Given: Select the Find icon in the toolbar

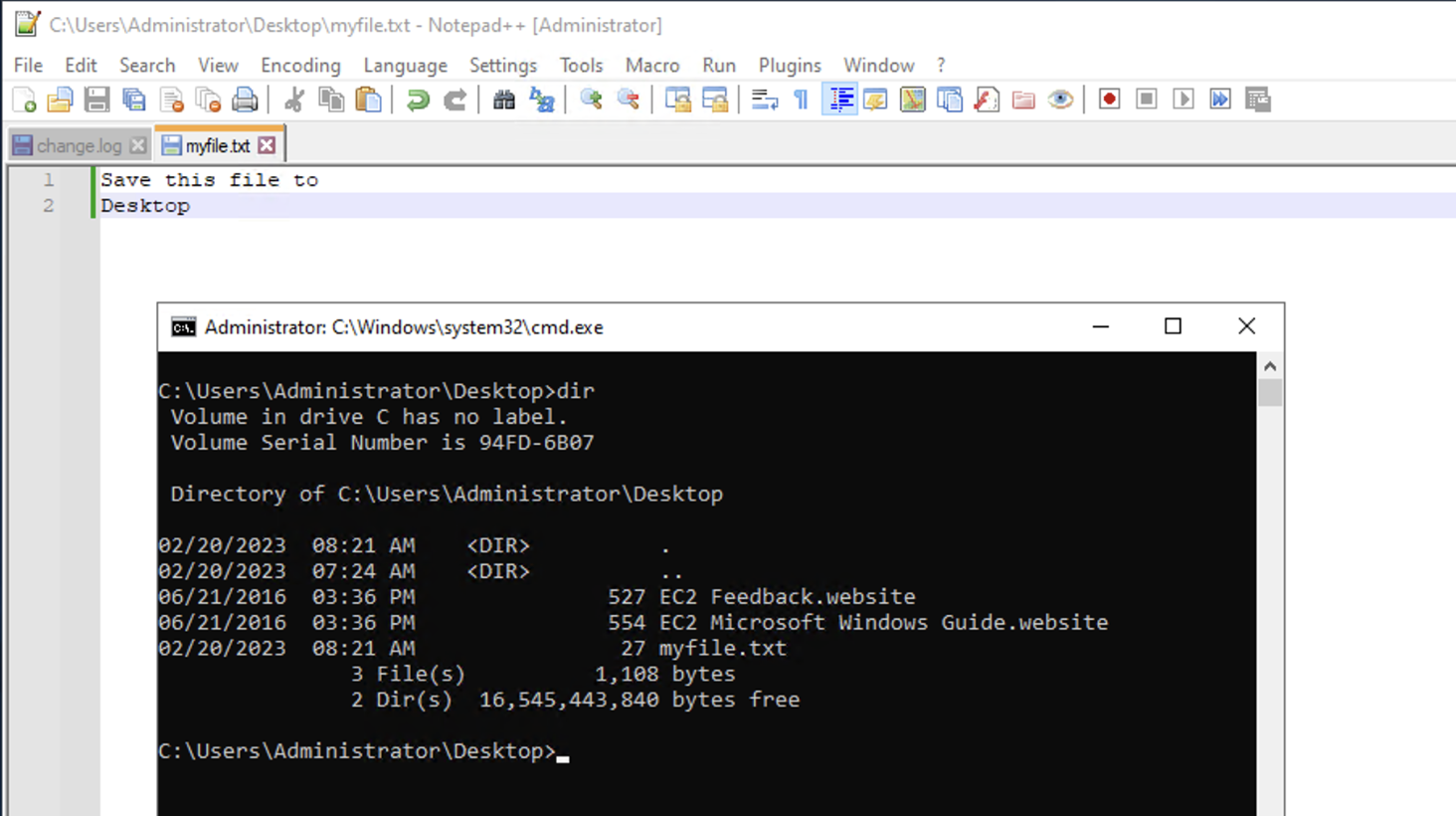Looking at the screenshot, I should pos(504,99).
